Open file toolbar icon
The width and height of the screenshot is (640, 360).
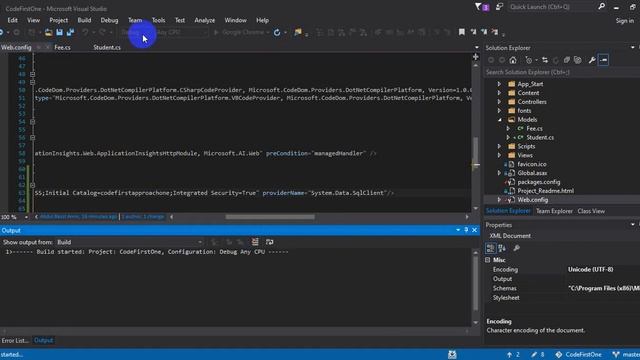click(48, 32)
